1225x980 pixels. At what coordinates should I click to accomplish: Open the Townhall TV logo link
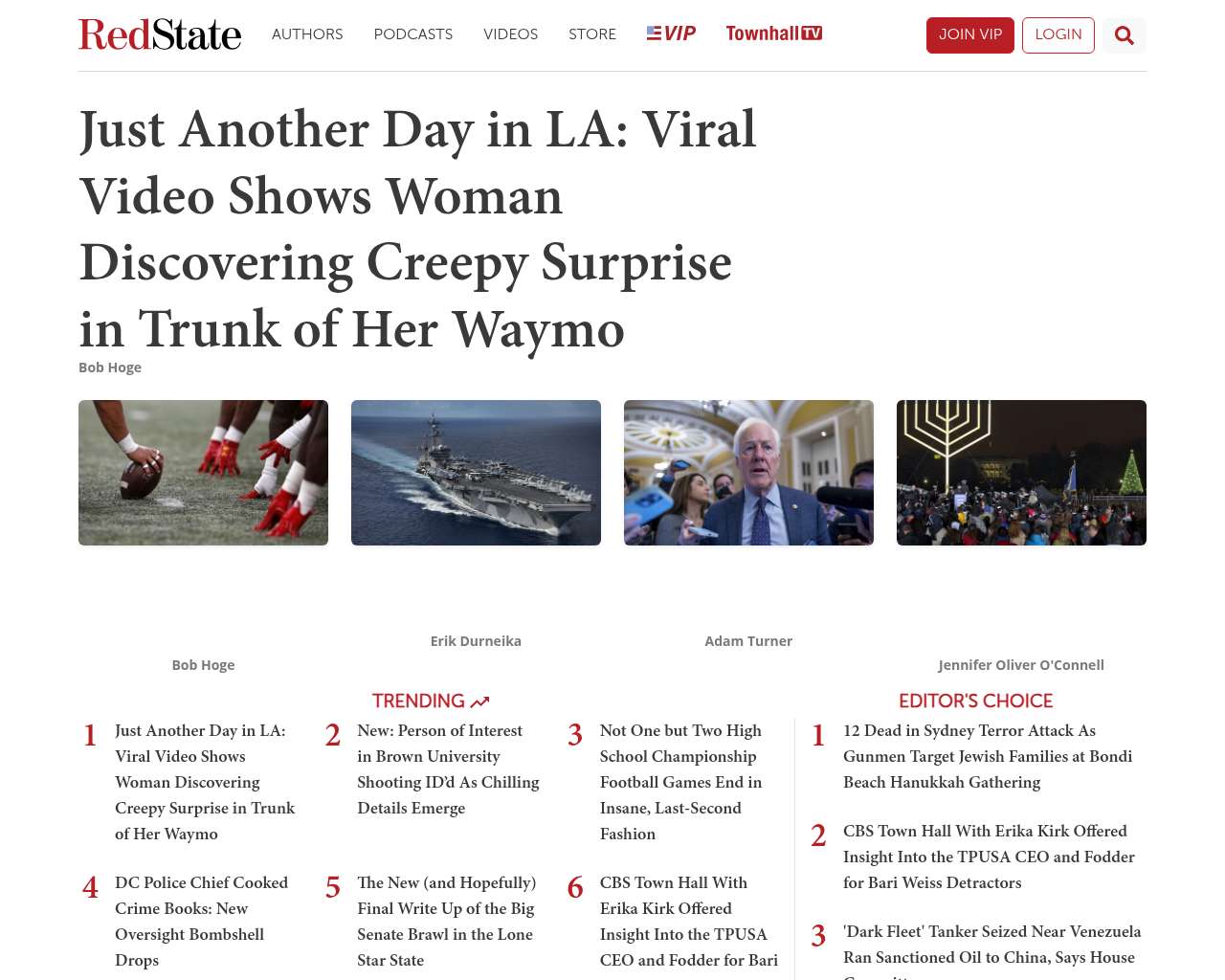pos(774,33)
